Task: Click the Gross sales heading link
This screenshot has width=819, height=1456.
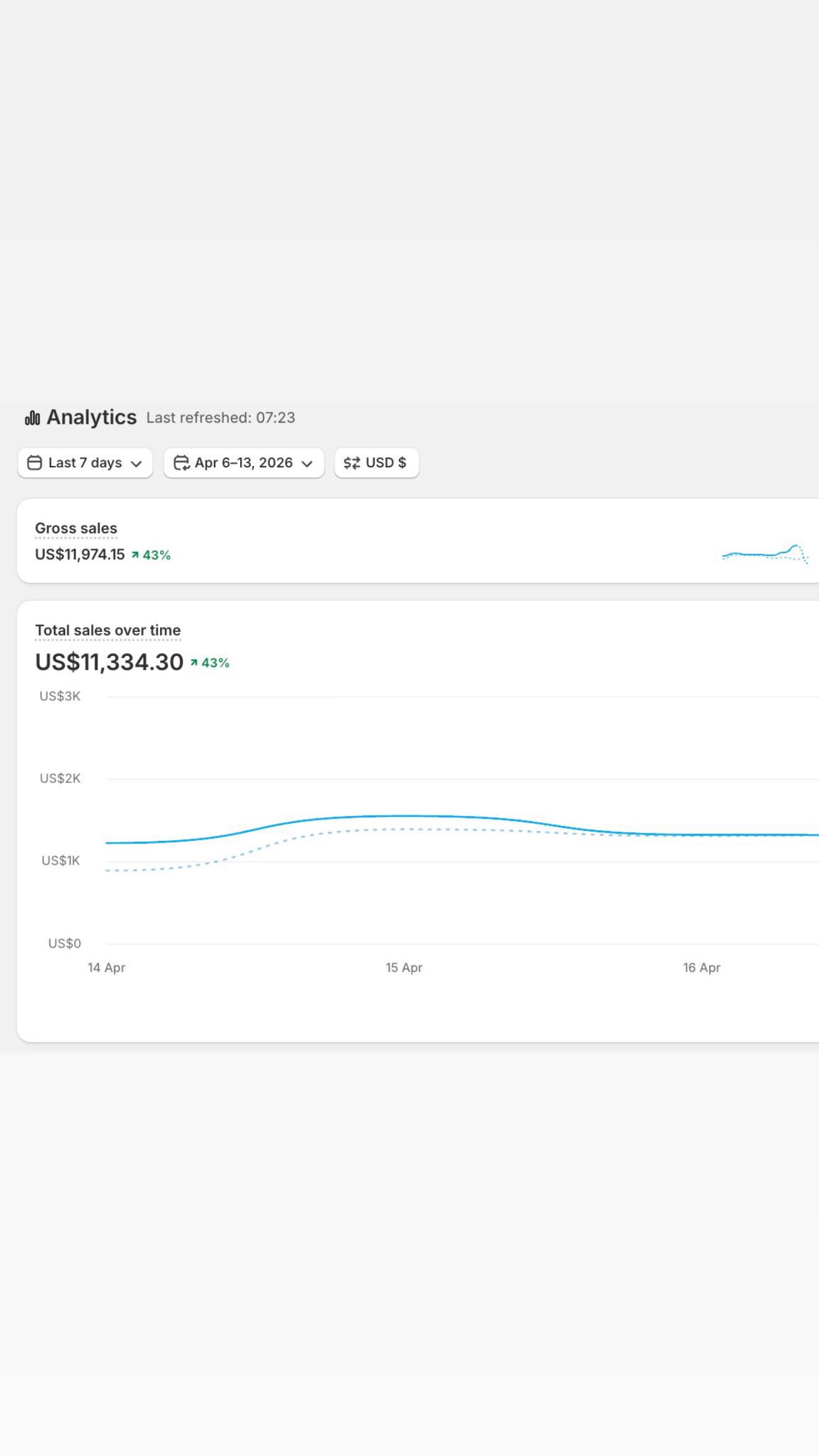Action: pos(76,528)
